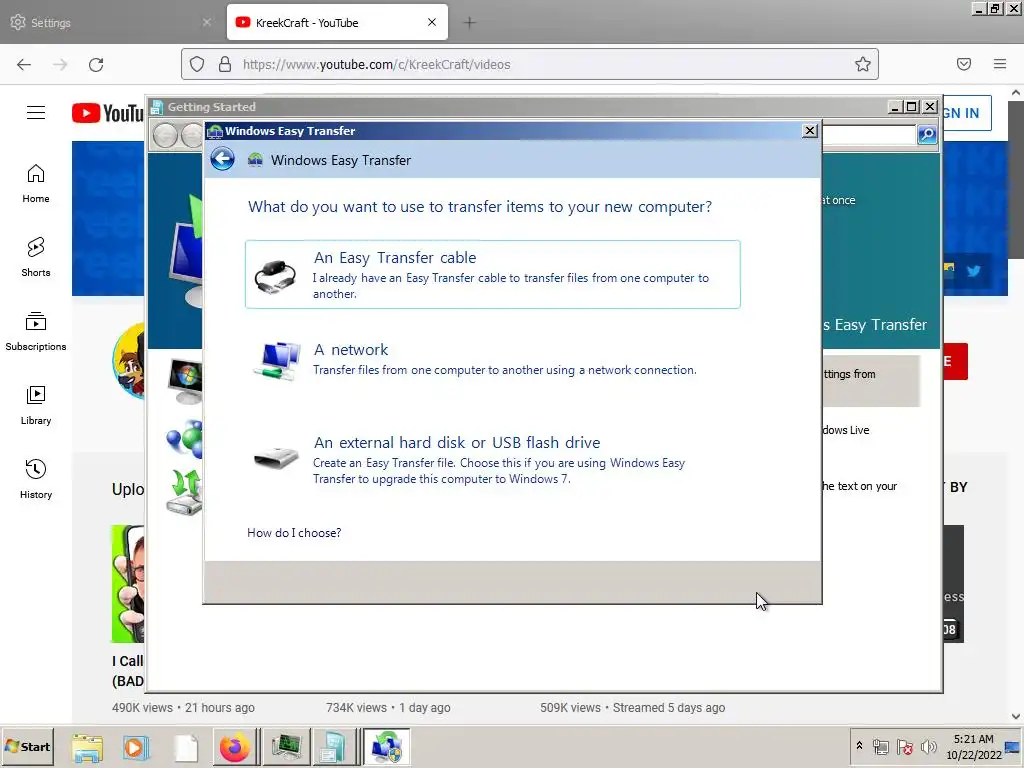The width and height of the screenshot is (1024, 768).
Task: Click the KreekCraft channel avatar
Action: tap(128, 360)
